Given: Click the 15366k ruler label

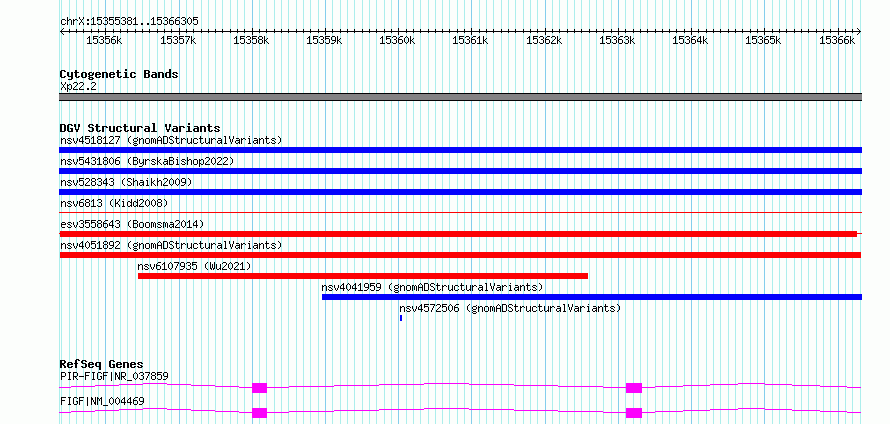Looking at the screenshot, I should pyautogui.click(x=837, y=40).
